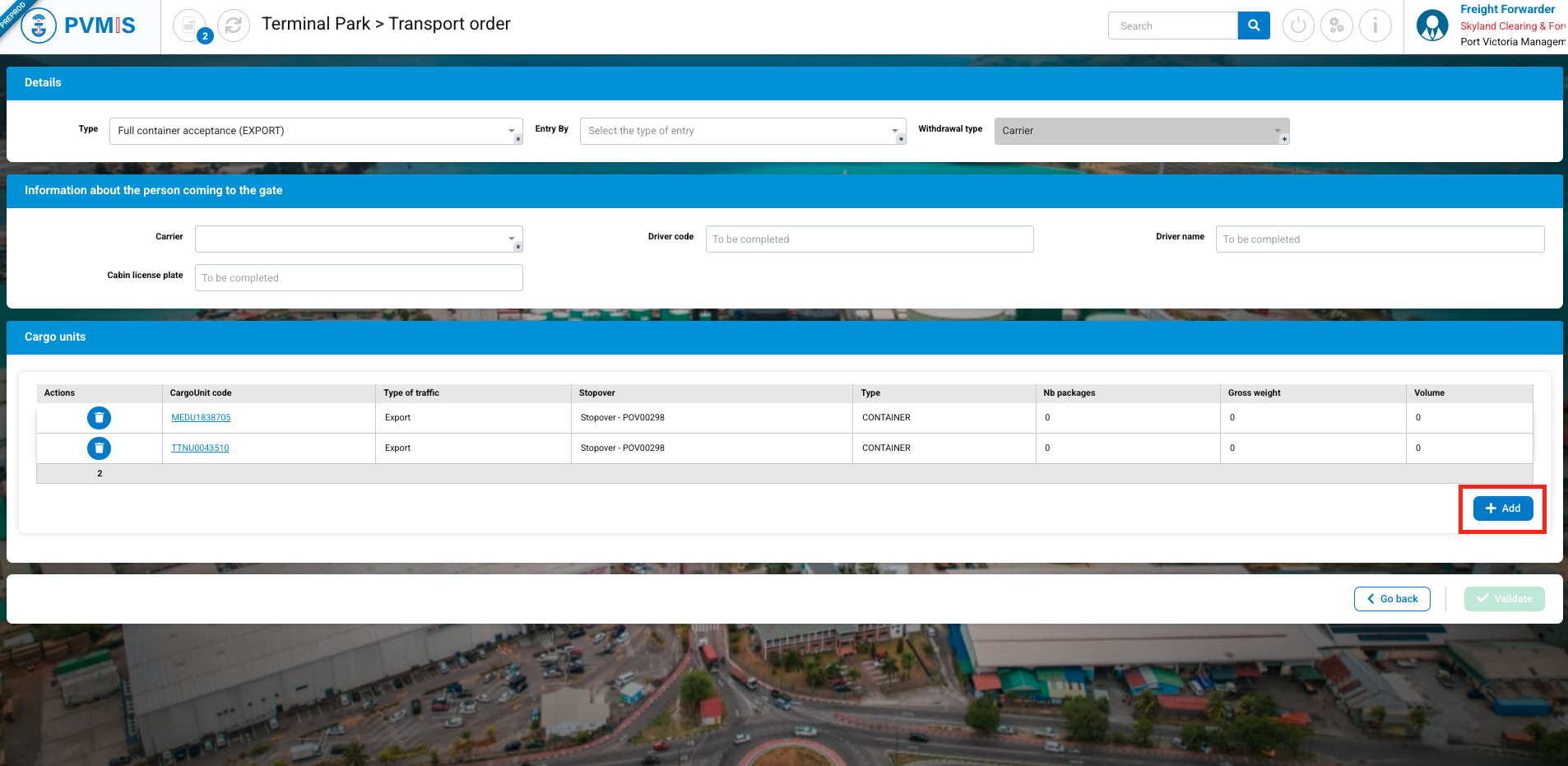Click the info icon in header
The image size is (1568, 766).
1375,26
